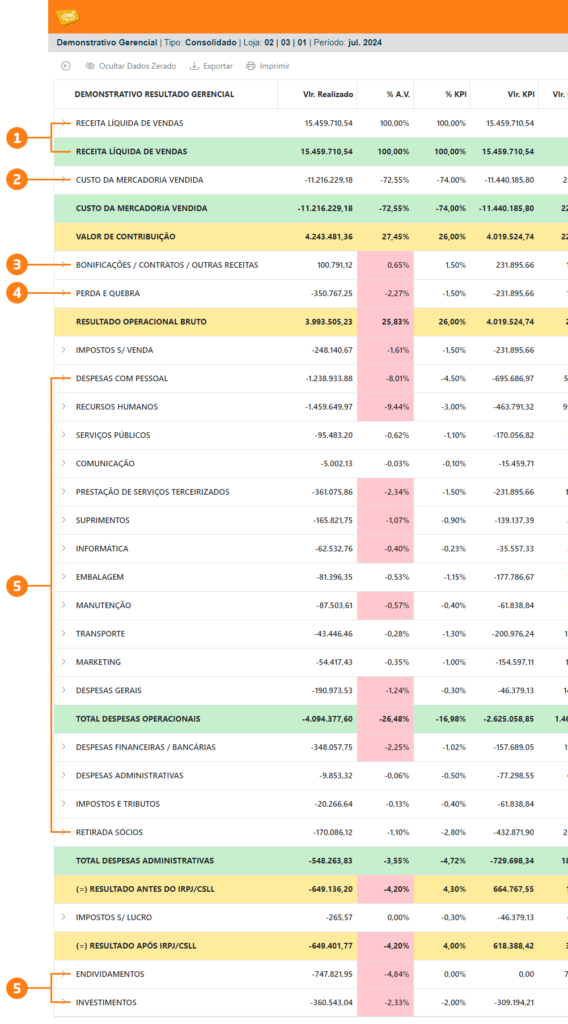Click value 664.767,55 in Vlr. KPI column
Viewport: 568px width, 1024px height.
[x=512, y=889]
